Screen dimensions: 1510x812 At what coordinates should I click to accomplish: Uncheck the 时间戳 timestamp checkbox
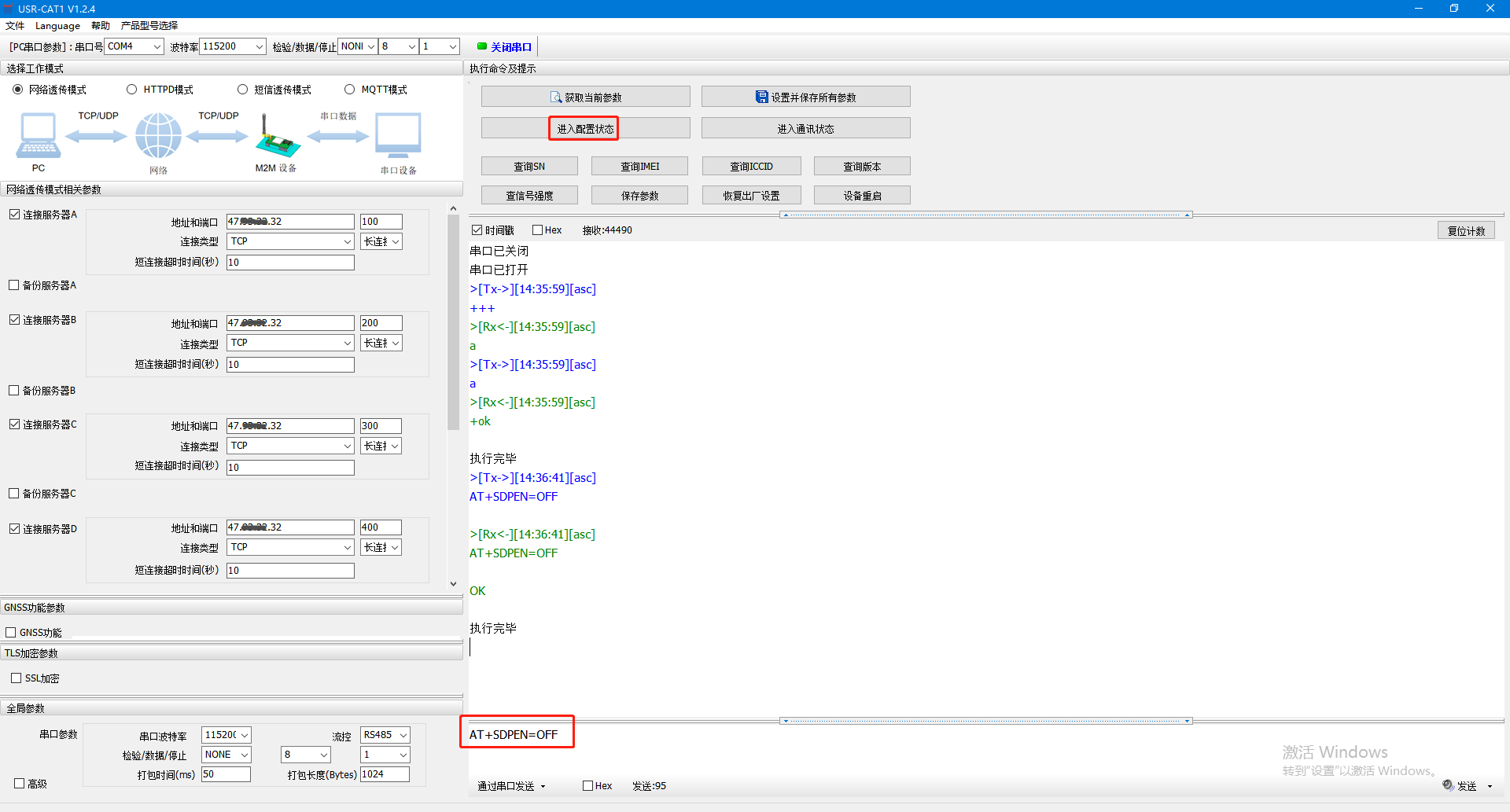pyautogui.click(x=477, y=230)
